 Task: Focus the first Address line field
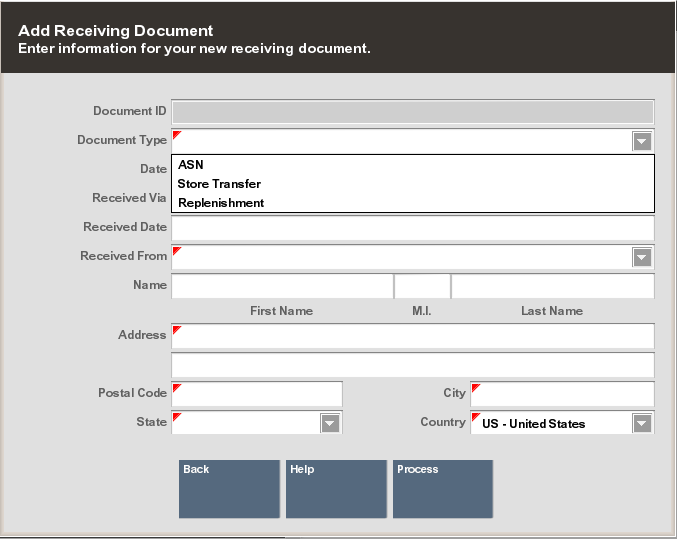tap(413, 336)
